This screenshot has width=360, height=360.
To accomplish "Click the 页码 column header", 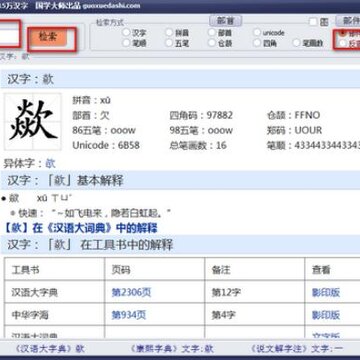I will 155,269.
